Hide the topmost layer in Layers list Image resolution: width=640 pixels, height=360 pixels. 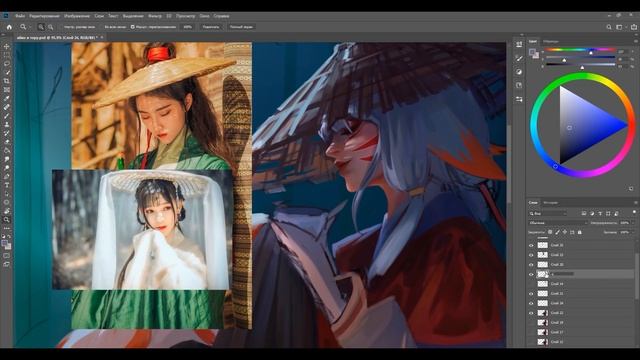pos(531,245)
